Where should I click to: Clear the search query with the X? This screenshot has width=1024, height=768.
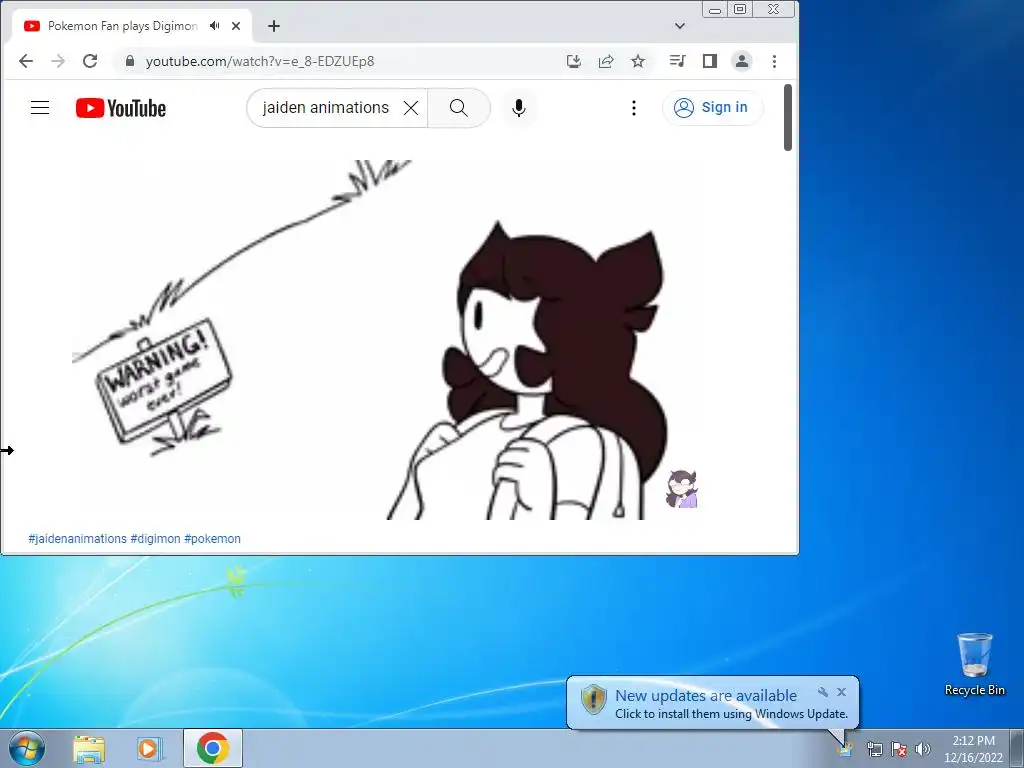411,108
